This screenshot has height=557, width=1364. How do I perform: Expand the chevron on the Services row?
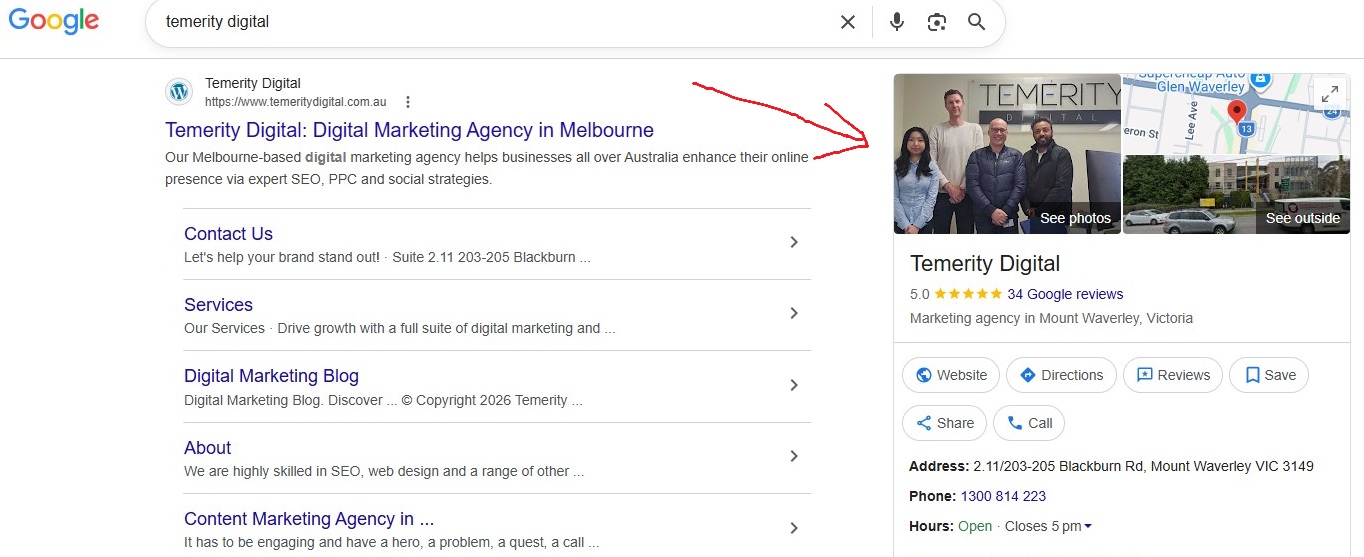794,313
